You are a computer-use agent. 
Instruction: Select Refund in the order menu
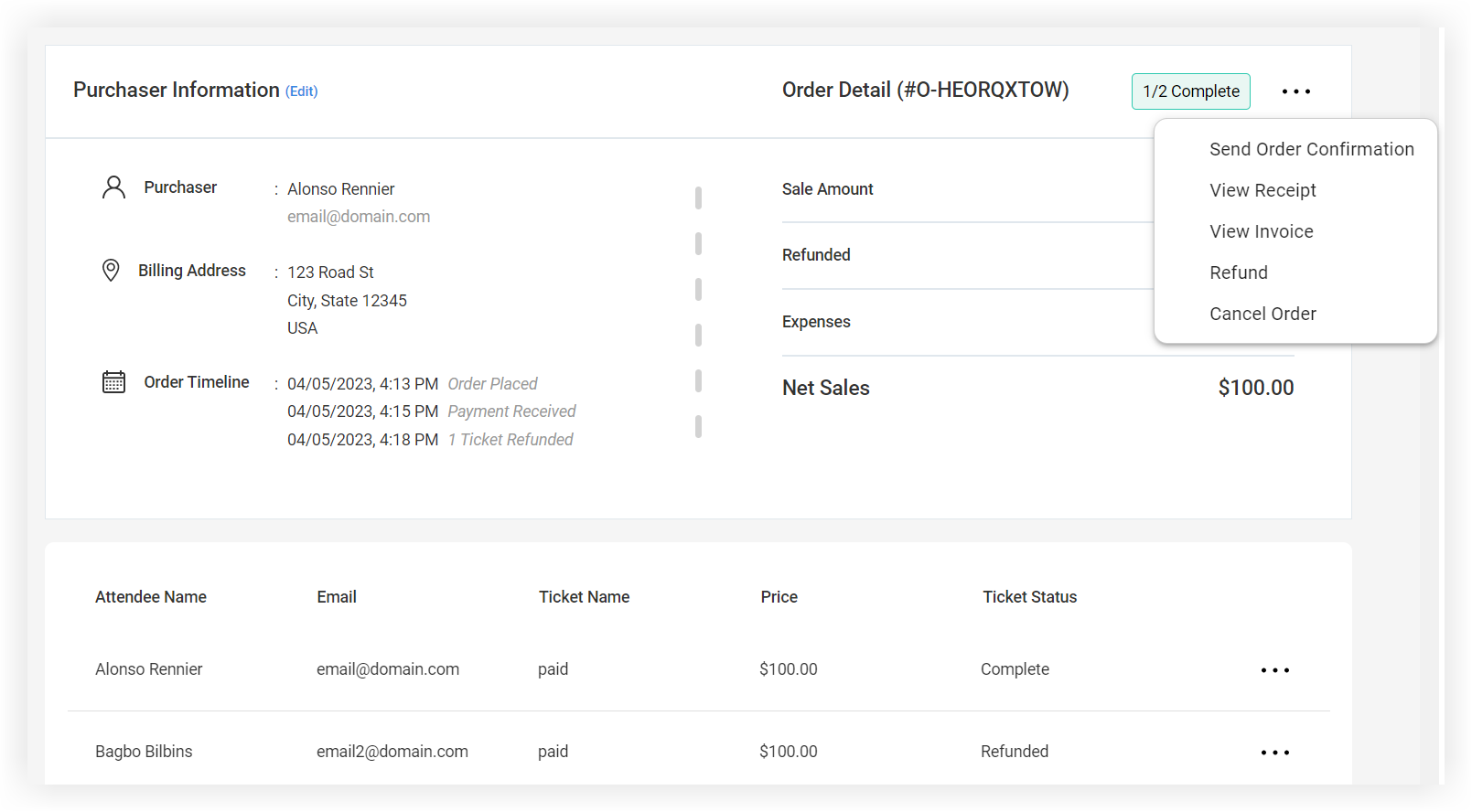pyautogui.click(x=1238, y=272)
